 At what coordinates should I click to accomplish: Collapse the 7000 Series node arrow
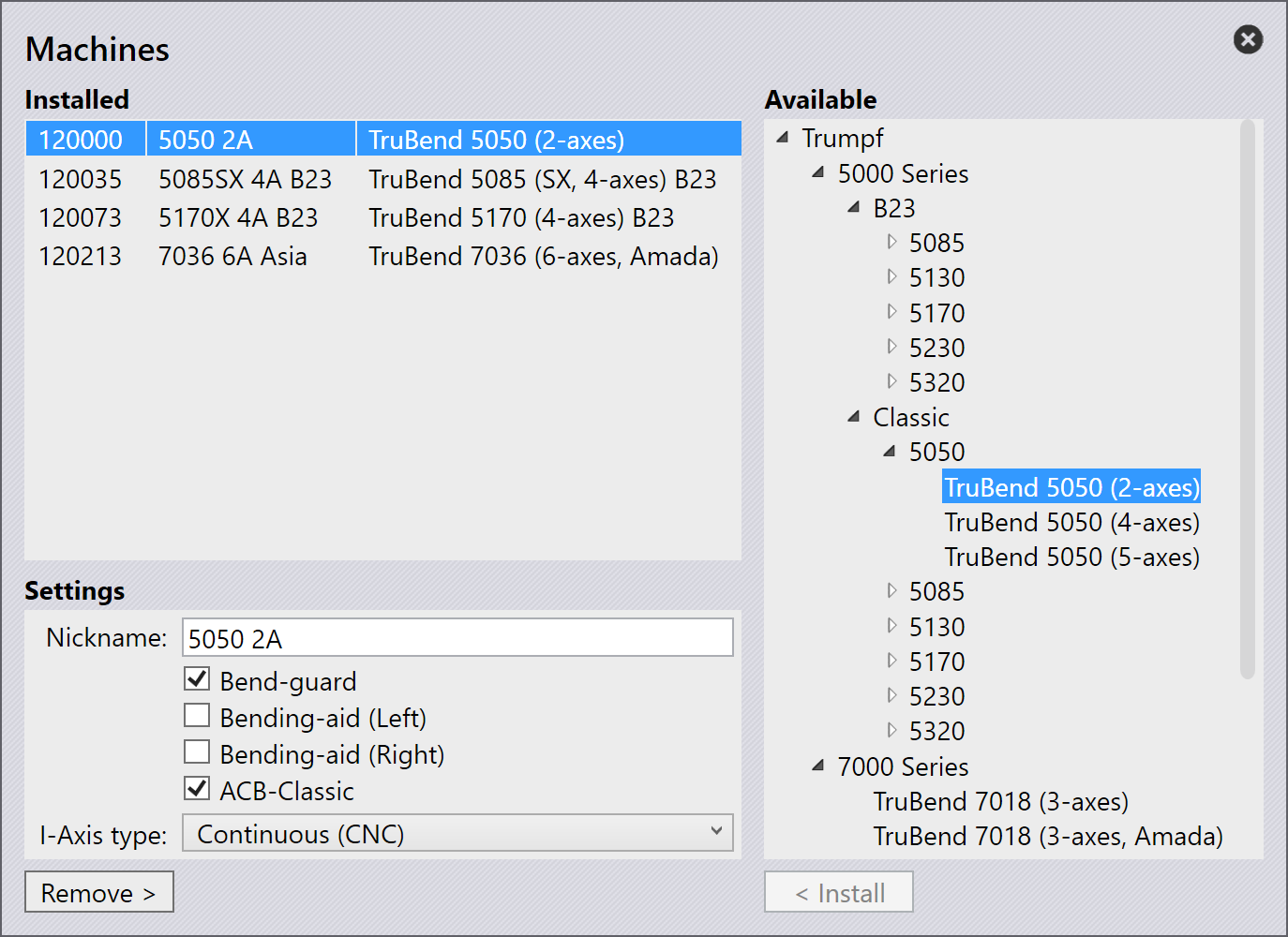[x=818, y=766]
